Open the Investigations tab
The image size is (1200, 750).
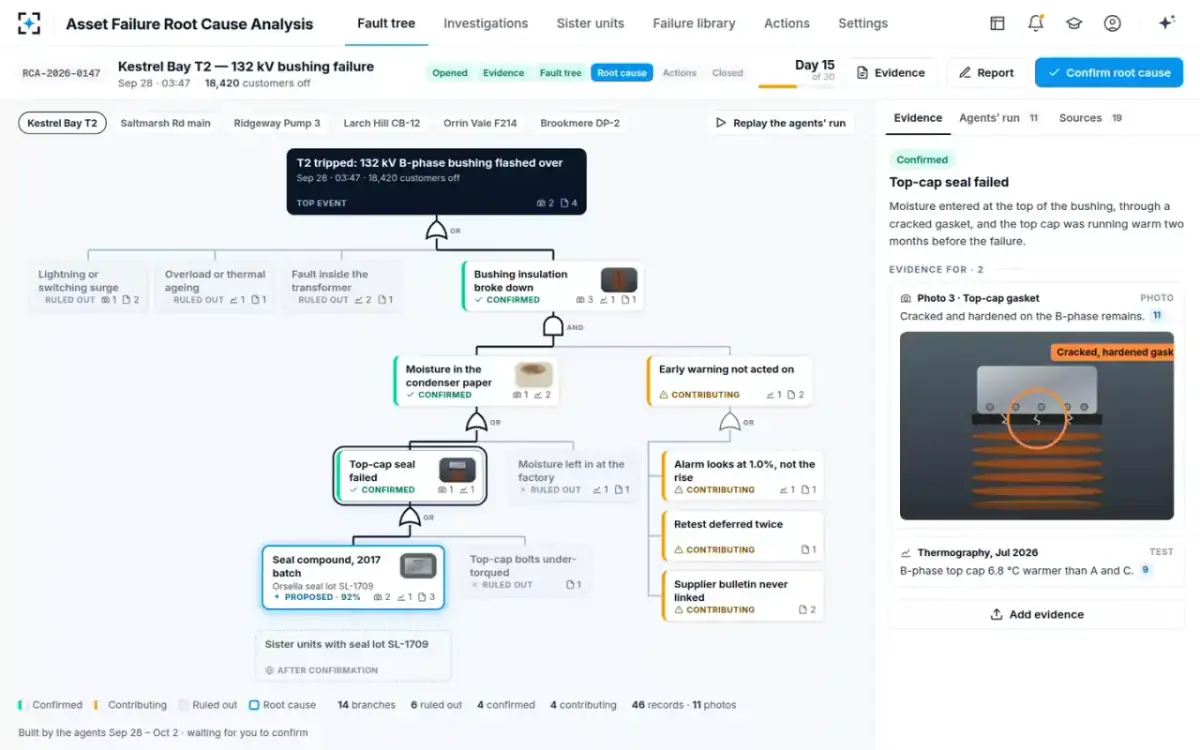point(486,23)
